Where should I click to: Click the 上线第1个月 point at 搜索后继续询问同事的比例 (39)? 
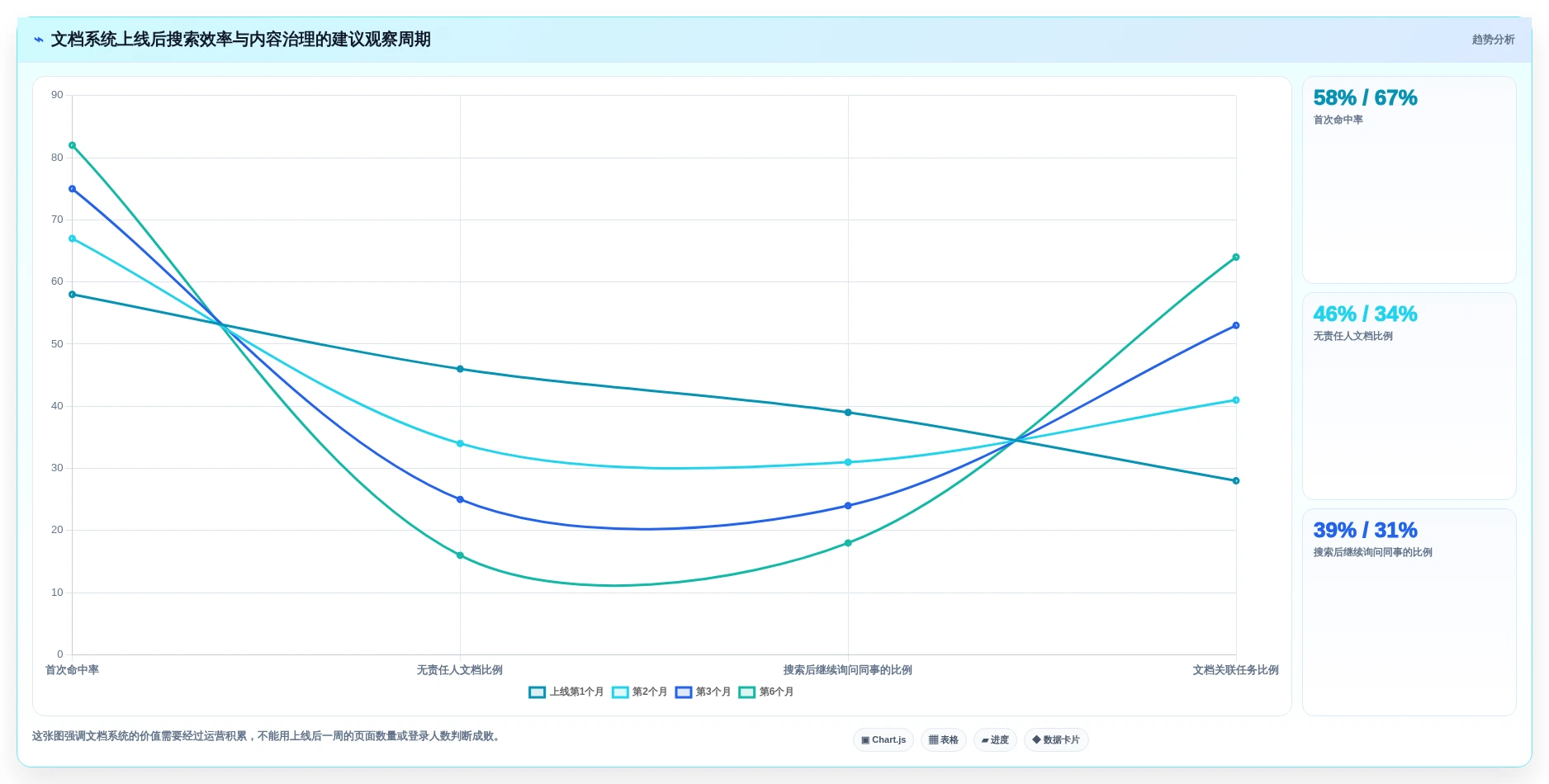coord(848,413)
